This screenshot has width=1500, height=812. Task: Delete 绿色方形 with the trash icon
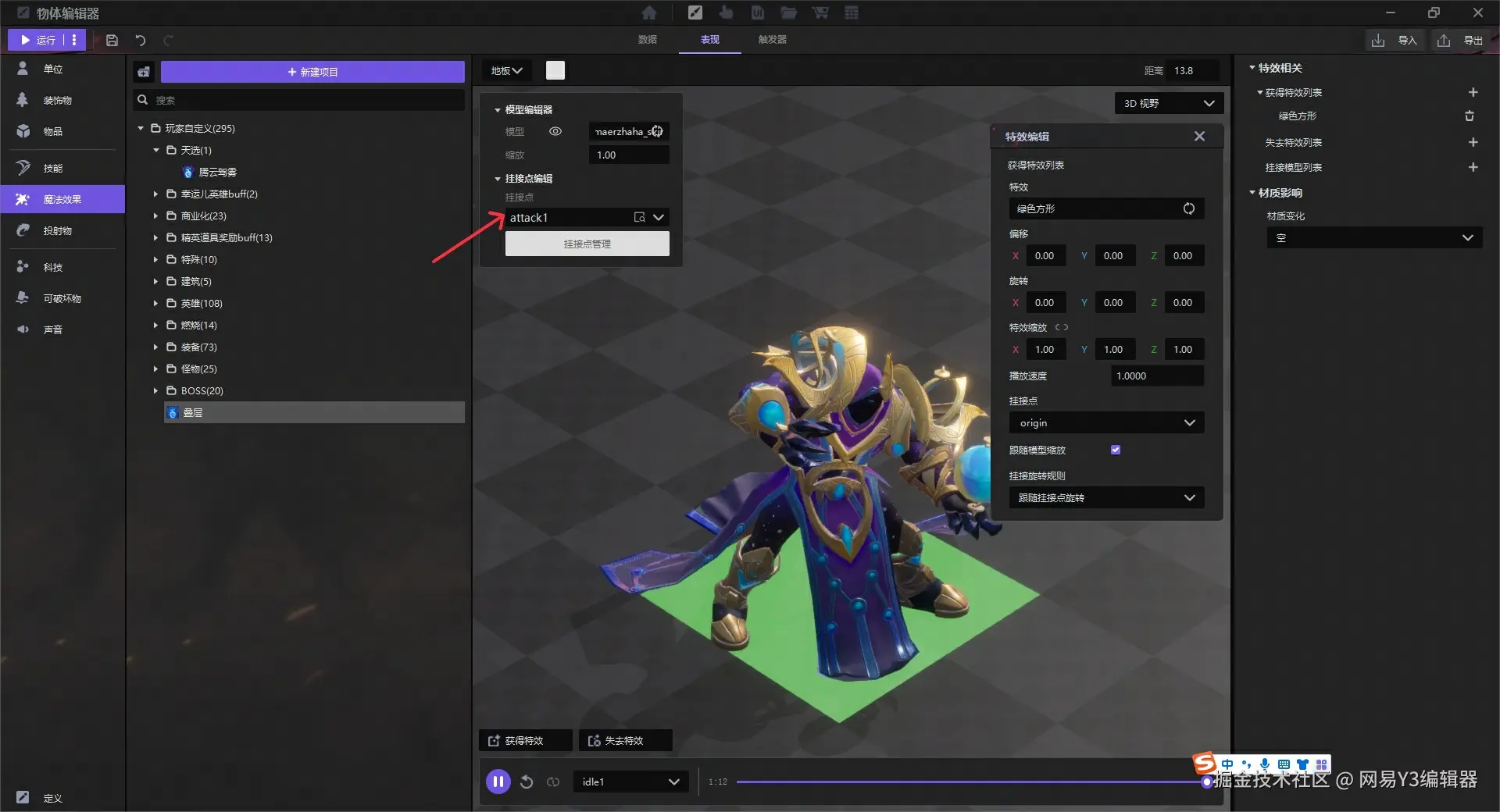1470,116
